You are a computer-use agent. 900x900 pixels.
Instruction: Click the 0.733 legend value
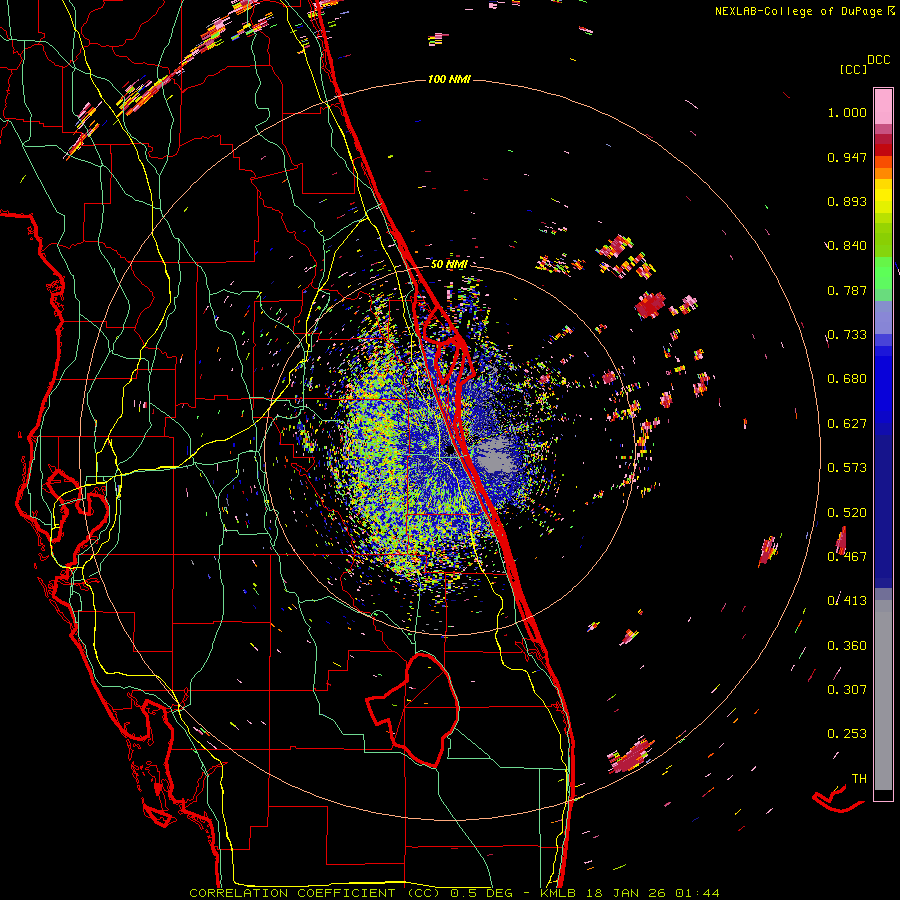(847, 335)
